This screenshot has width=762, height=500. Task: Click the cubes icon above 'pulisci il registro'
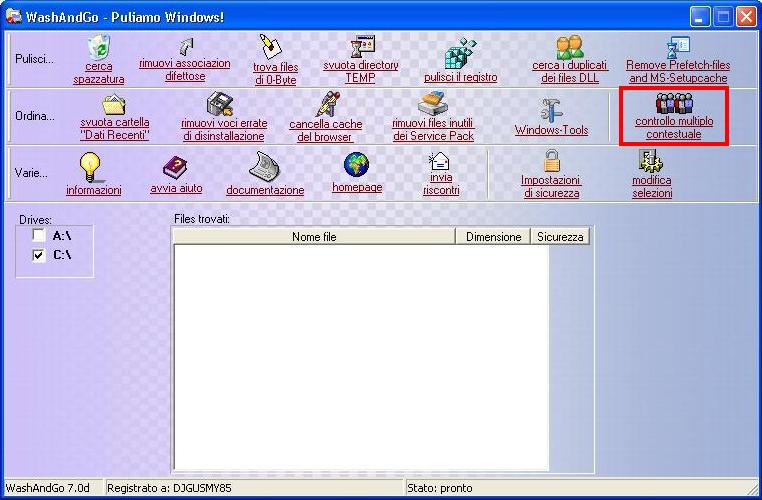pos(460,53)
